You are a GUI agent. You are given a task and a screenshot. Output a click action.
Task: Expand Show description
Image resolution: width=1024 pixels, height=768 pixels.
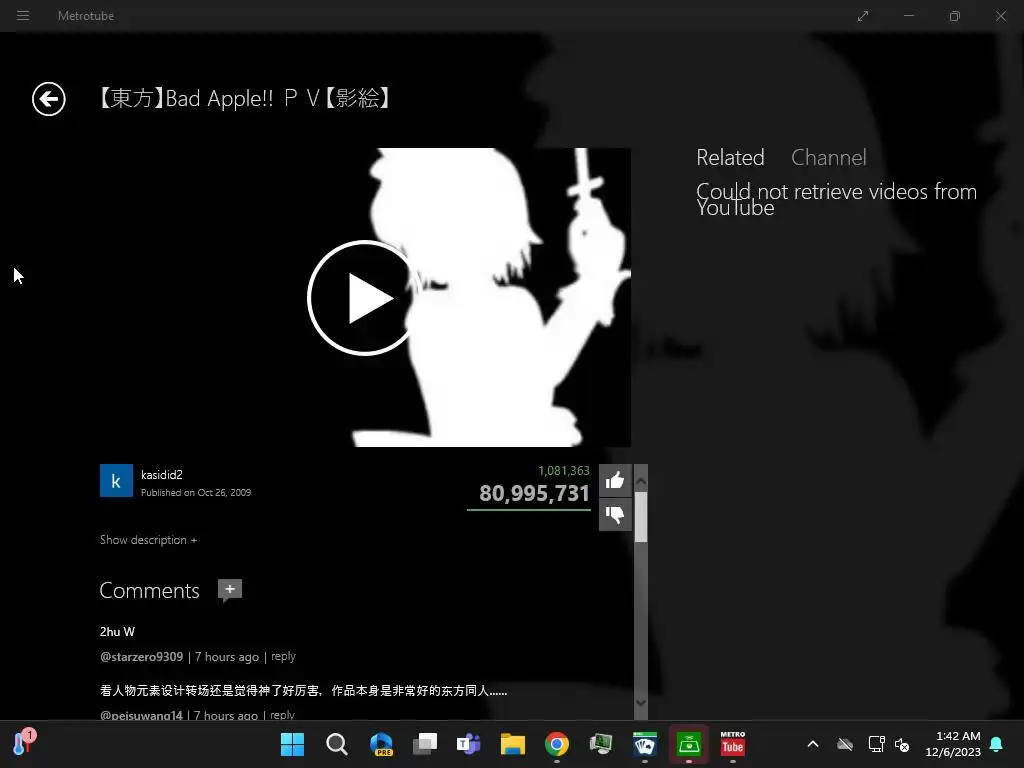(x=148, y=540)
